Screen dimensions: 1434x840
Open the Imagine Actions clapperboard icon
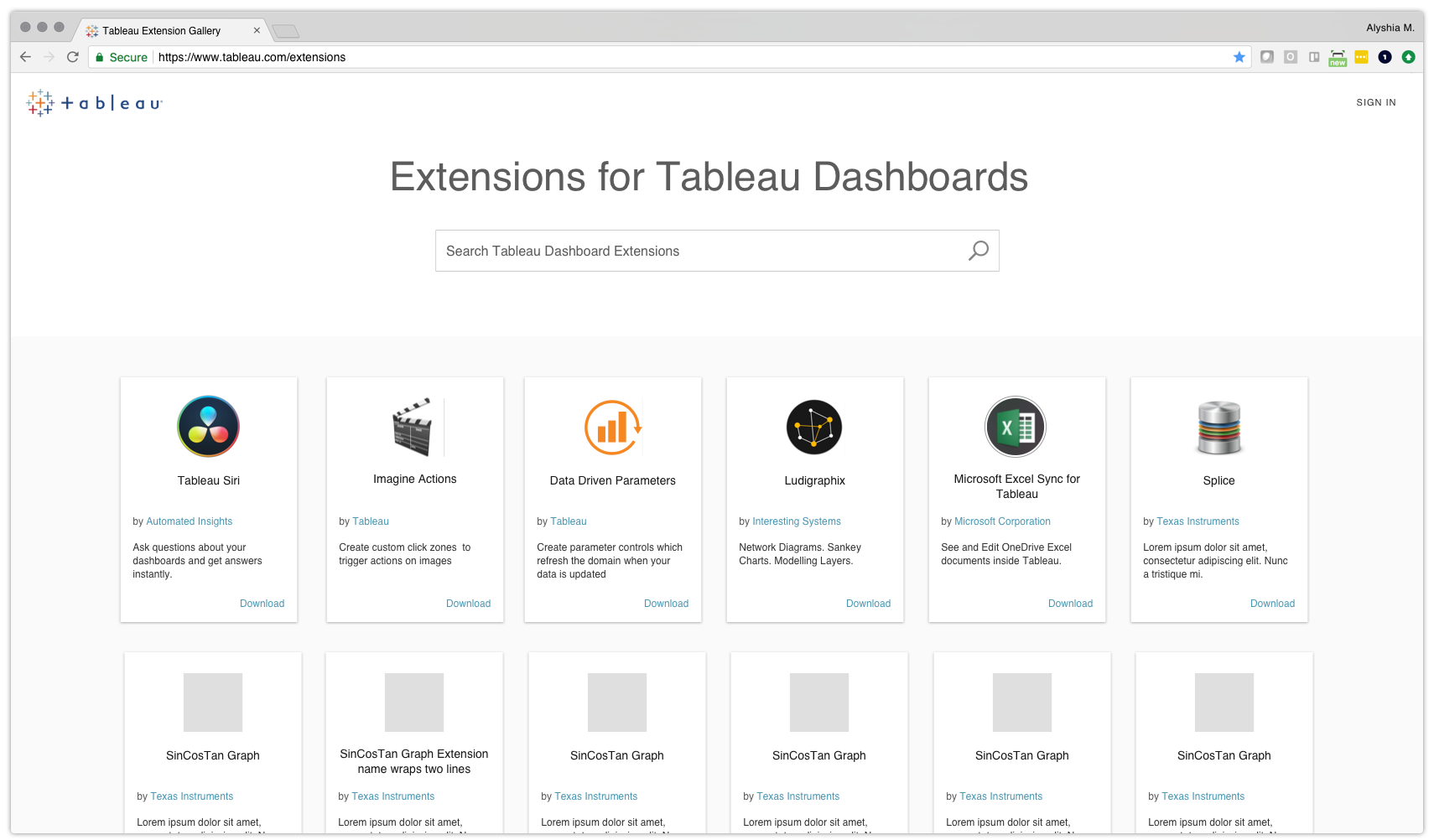(413, 427)
